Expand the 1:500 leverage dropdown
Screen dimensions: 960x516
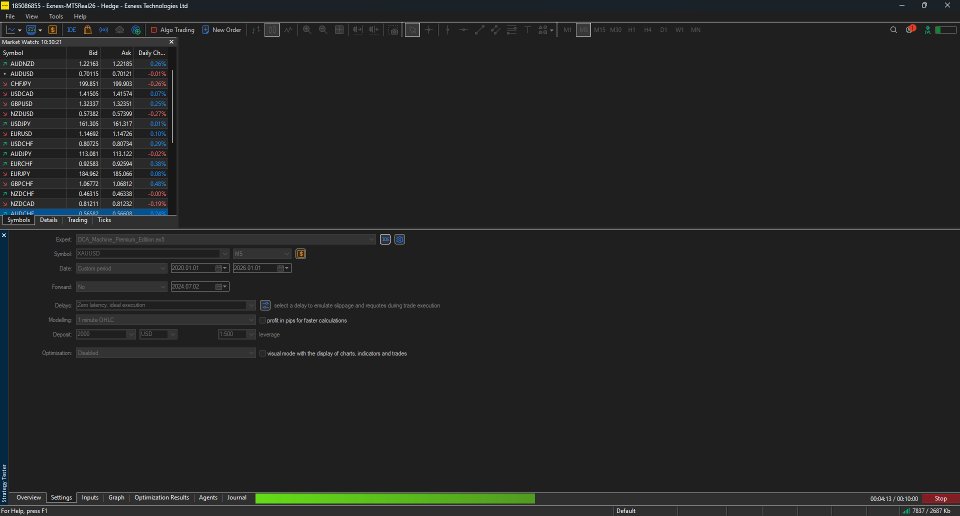point(251,334)
